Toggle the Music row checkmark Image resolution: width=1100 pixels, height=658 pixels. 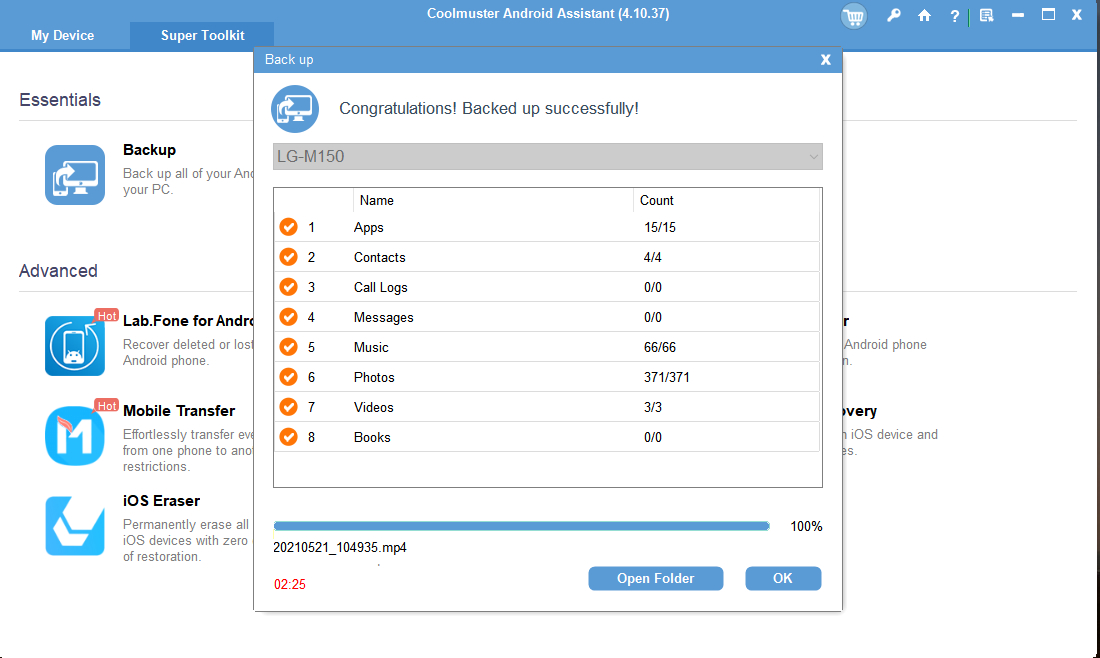coord(288,347)
